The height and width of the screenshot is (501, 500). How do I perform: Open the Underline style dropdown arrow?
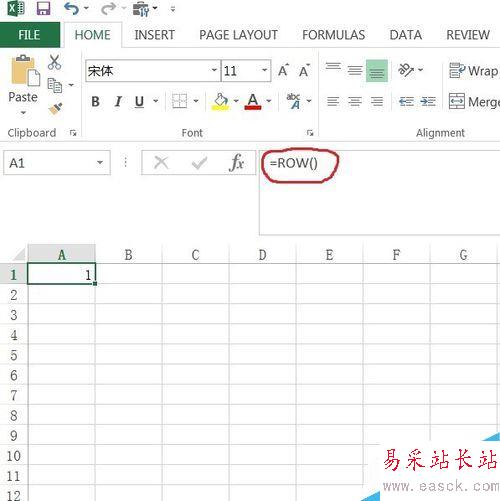coord(156,101)
